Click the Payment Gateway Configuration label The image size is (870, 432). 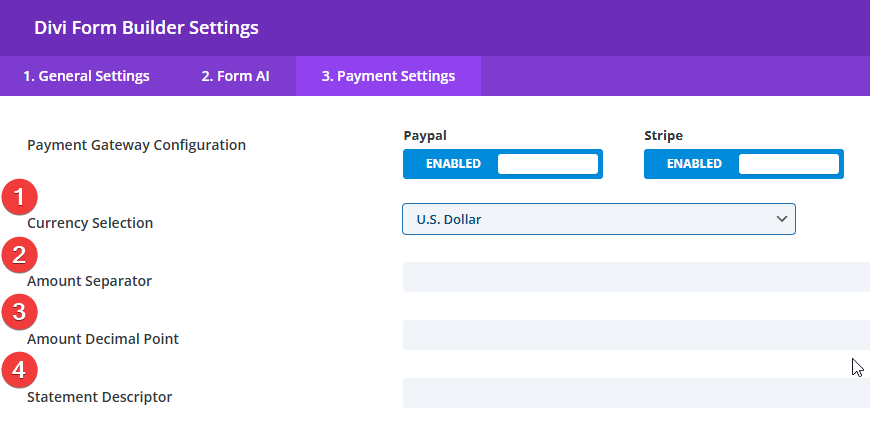(136, 145)
